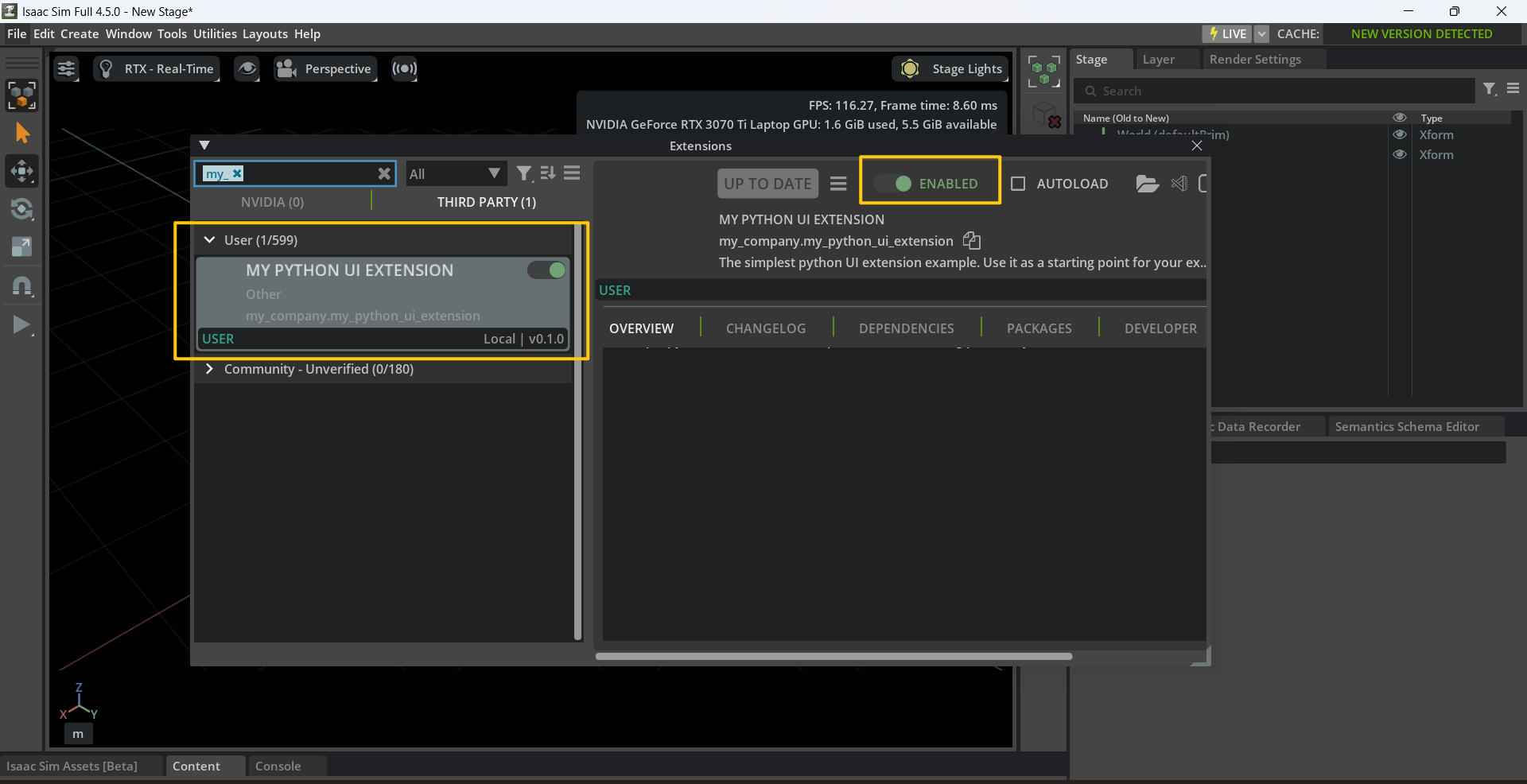Click the Play simulation button in left toolbar
Image resolution: width=1527 pixels, height=784 pixels.
point(21,324)
